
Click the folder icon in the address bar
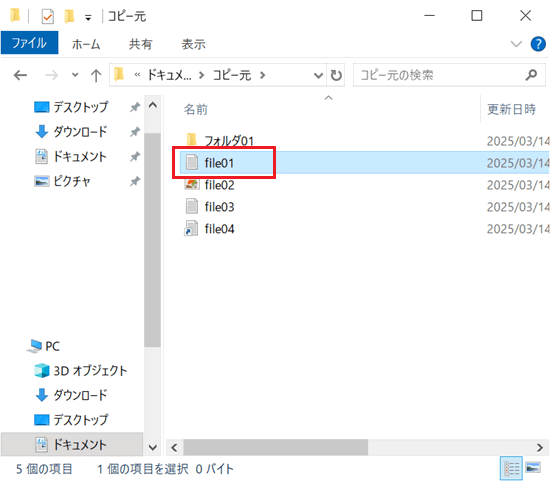[x=119, y=74]
